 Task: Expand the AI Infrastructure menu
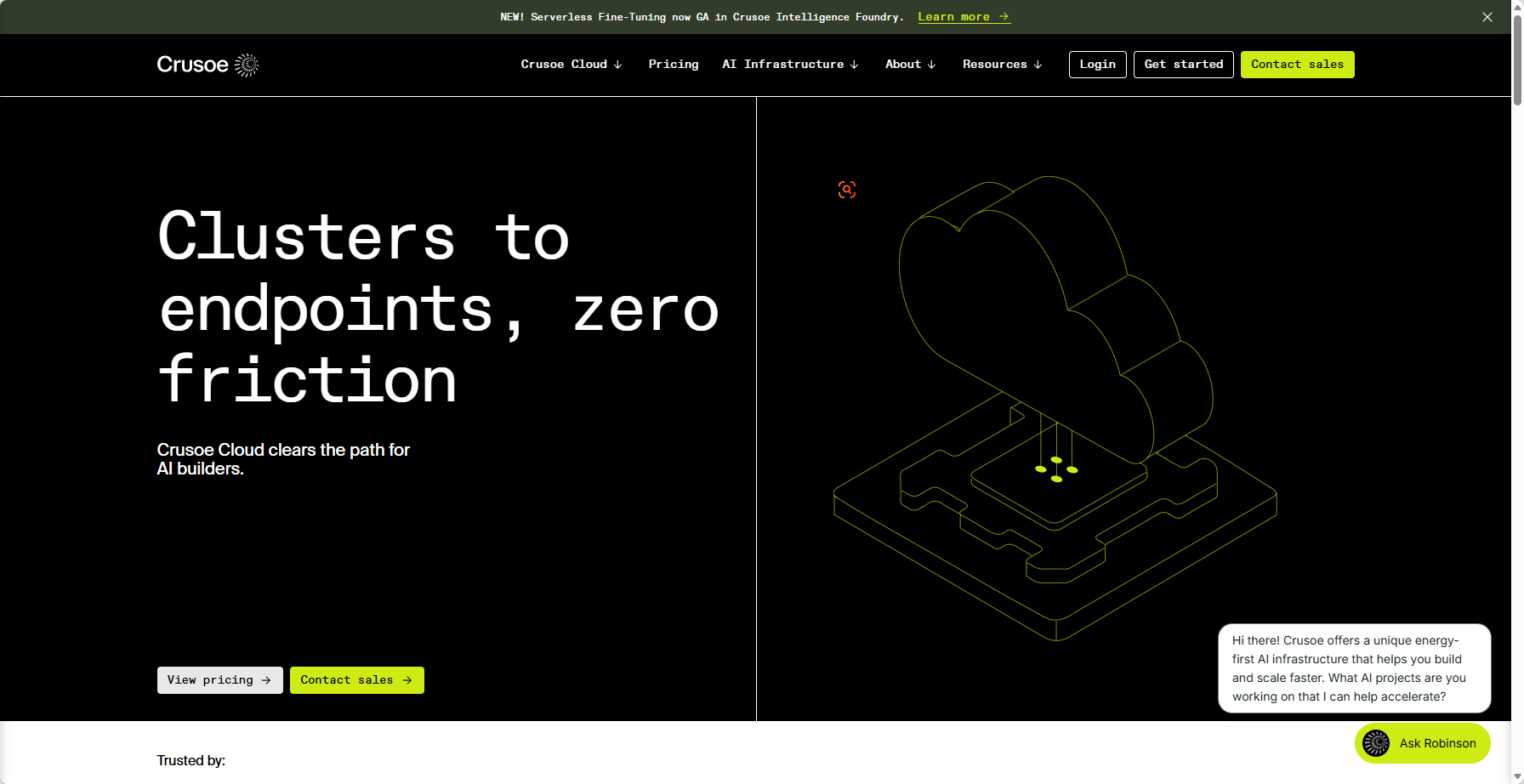pos(791,65)
